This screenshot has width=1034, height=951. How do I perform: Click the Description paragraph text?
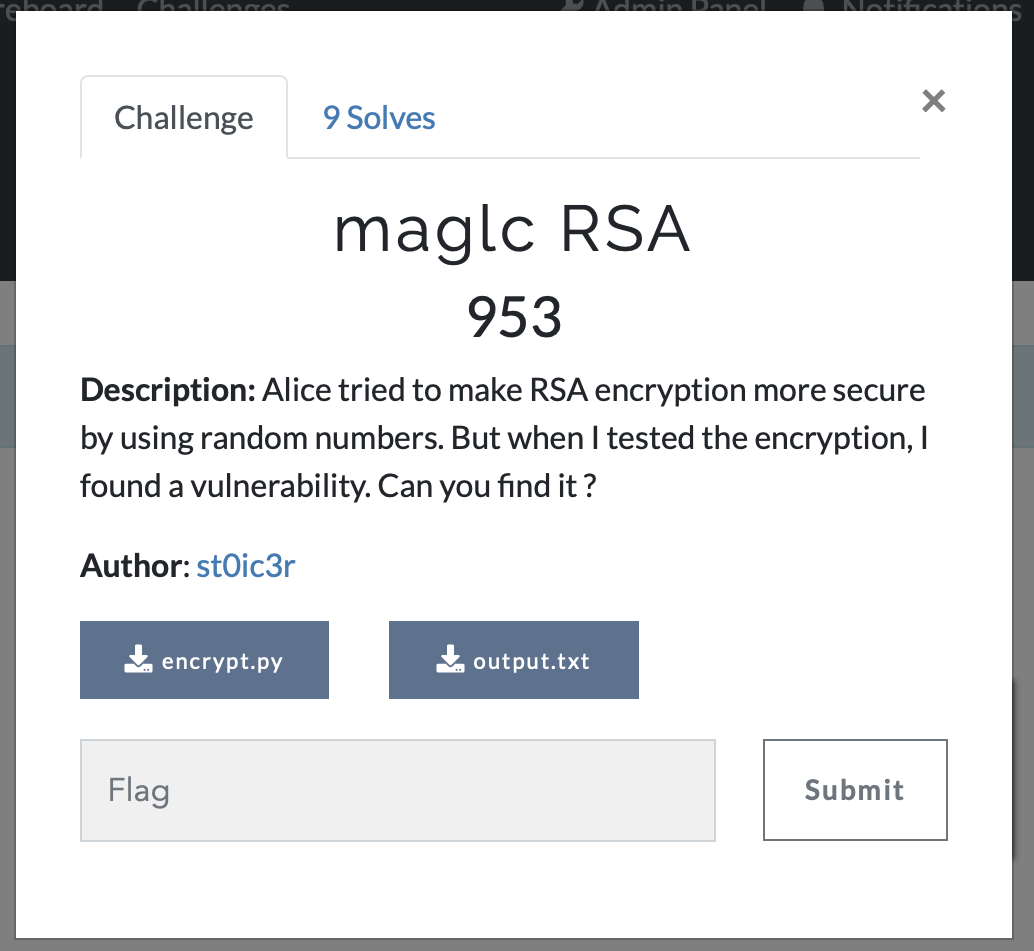[504, 438]
